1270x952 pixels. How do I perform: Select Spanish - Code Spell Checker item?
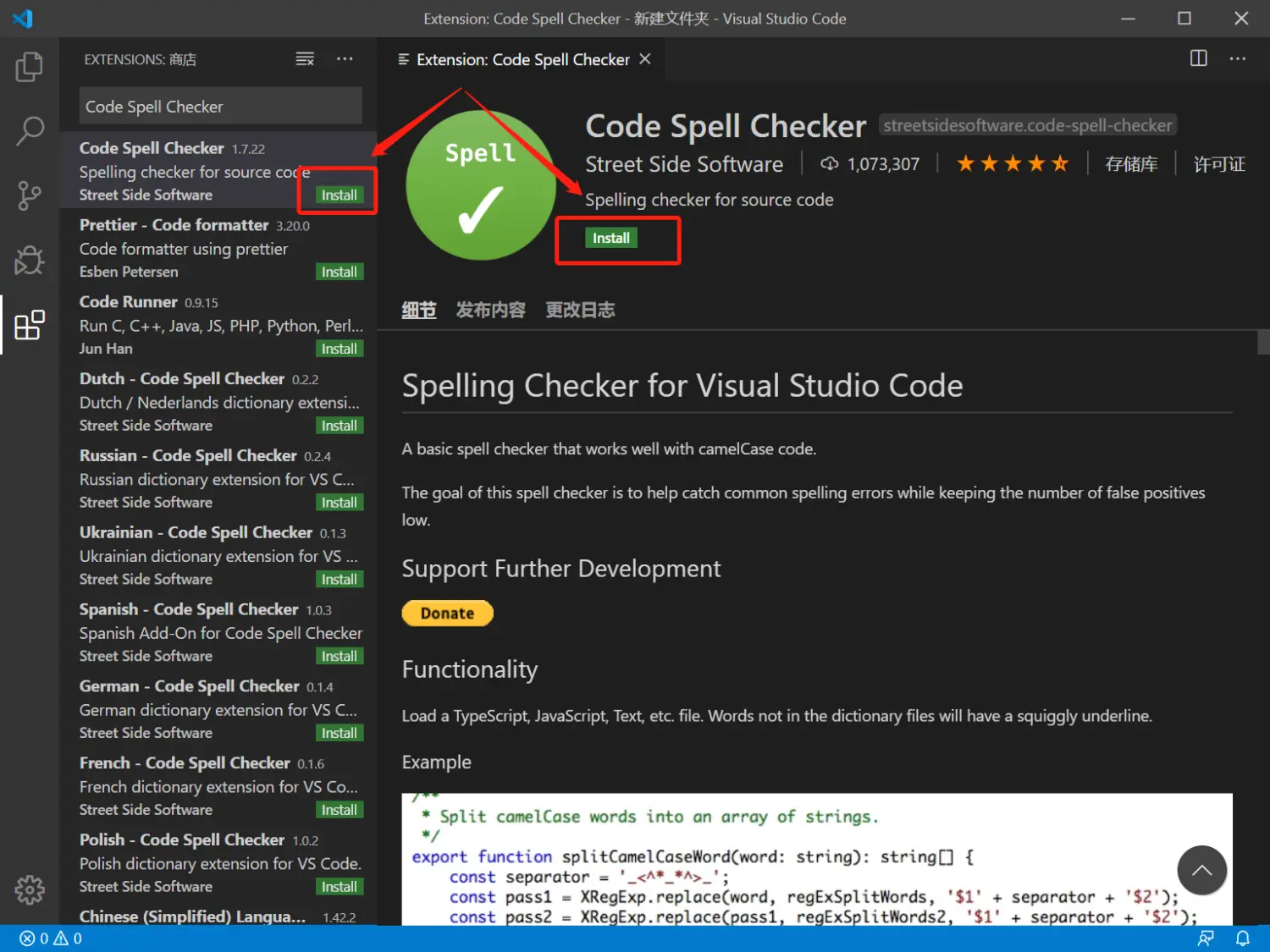point(218,632)
